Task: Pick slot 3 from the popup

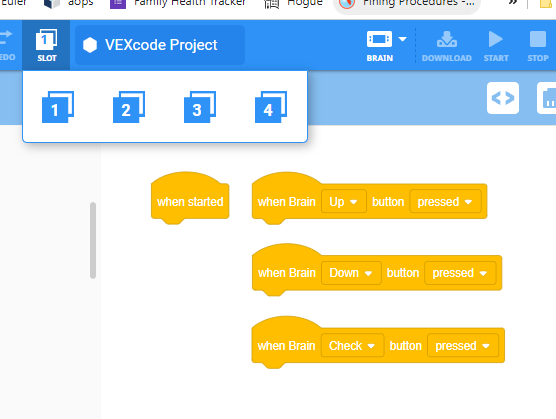Action: point(200,107)
